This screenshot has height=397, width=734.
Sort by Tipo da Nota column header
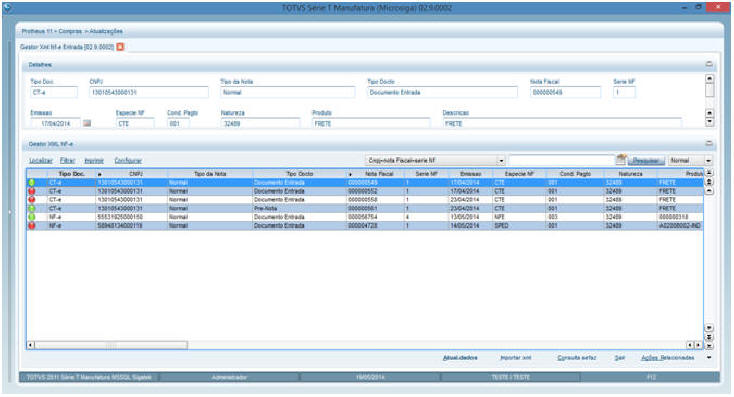pyautogui.click(x=210, y=174)
